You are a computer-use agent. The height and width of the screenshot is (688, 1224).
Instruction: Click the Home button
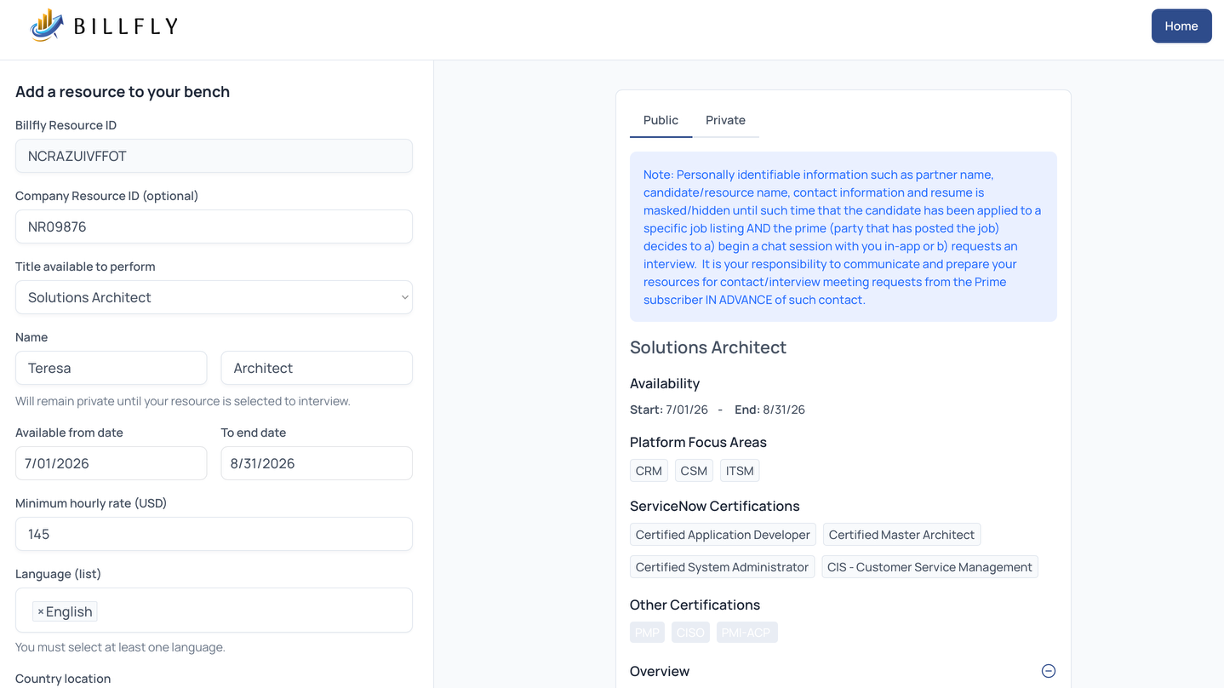(x=1180, y=26)
